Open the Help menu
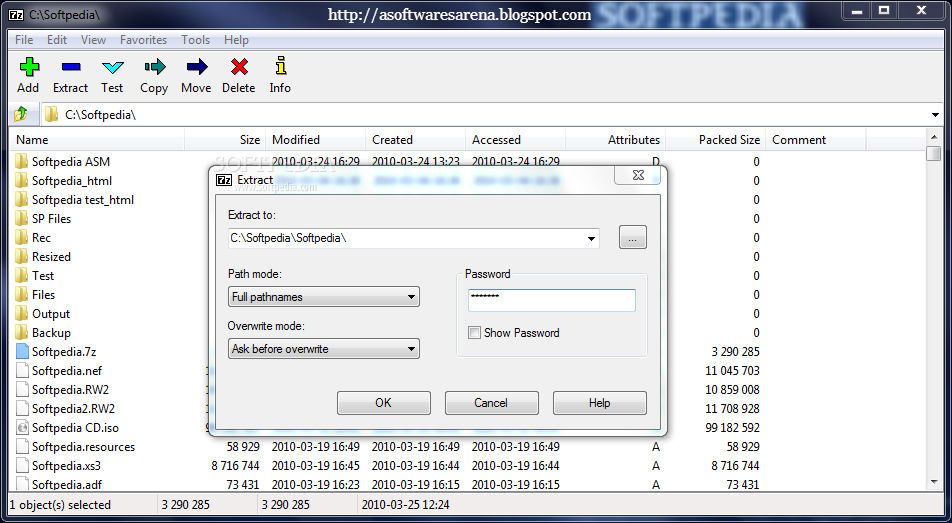Screen dimensions: 952x523 pos(236,39)
